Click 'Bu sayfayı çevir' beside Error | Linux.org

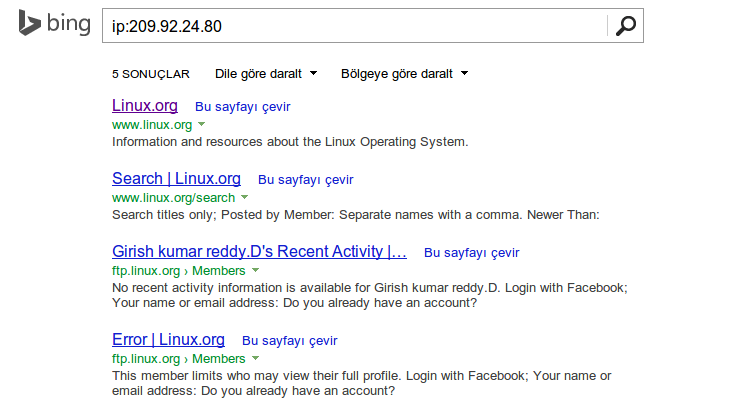[290, 341]
